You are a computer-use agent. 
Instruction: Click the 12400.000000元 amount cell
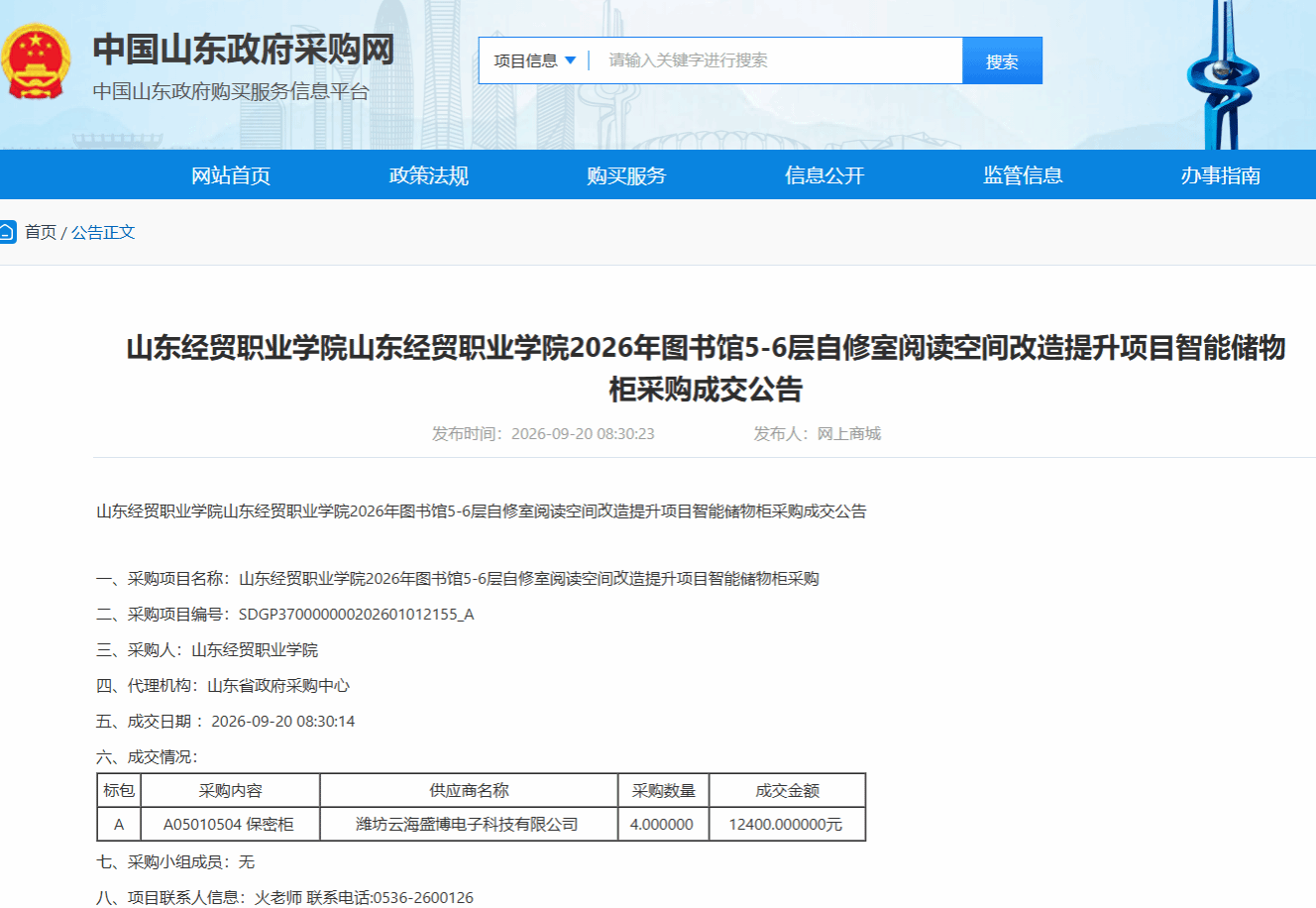tap(787, 825)
